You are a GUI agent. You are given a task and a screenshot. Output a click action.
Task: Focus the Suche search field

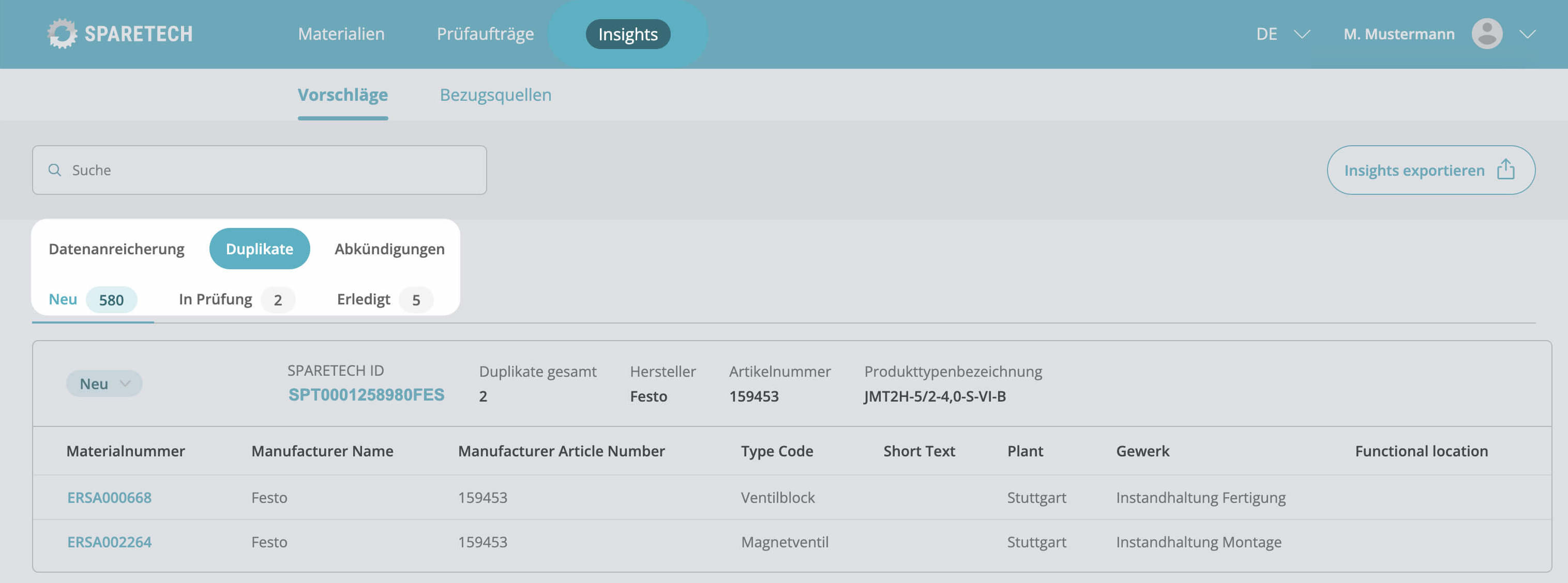coord(259,170)
